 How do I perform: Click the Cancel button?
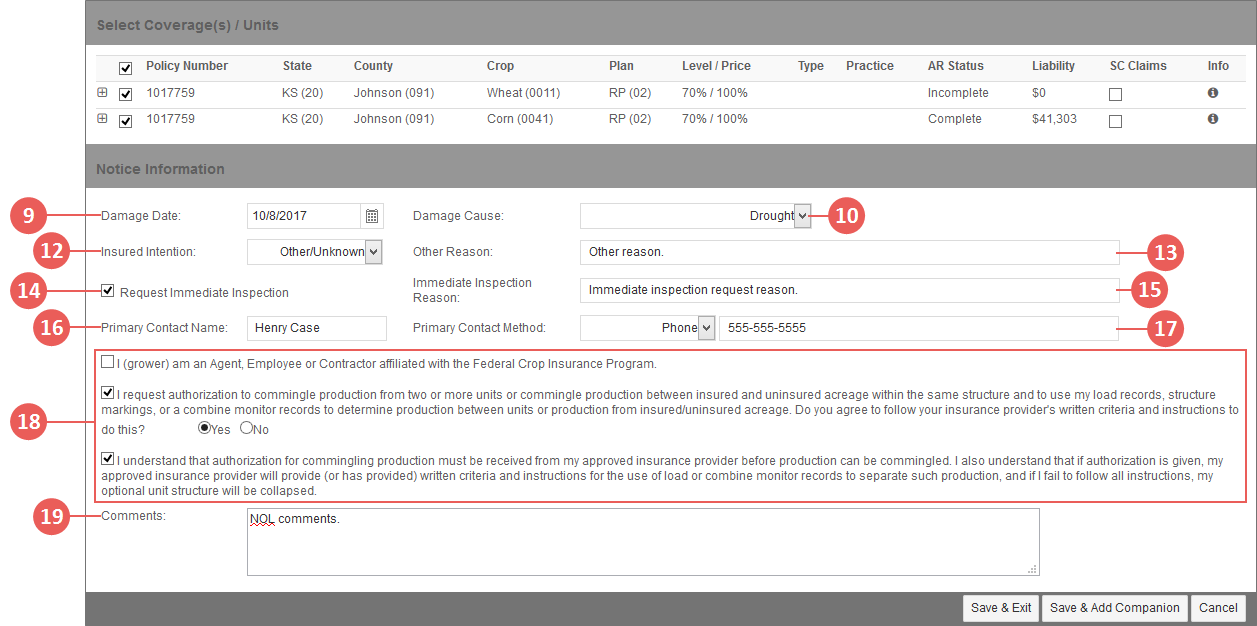coord(1218,608)
